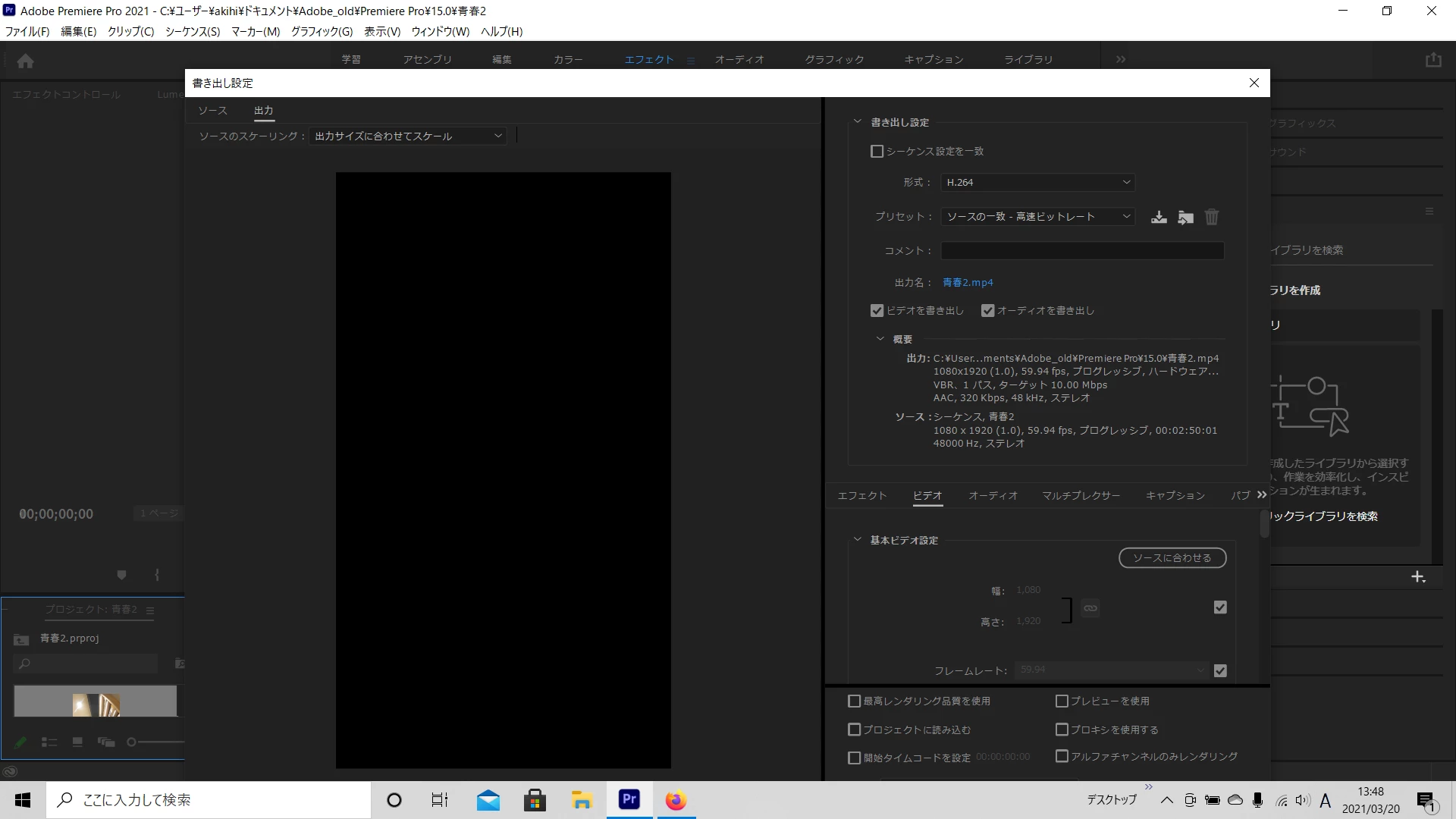1456x819 pixels.
Task: Enable use maximum render quality checkbox
Action: click(854, 701)
